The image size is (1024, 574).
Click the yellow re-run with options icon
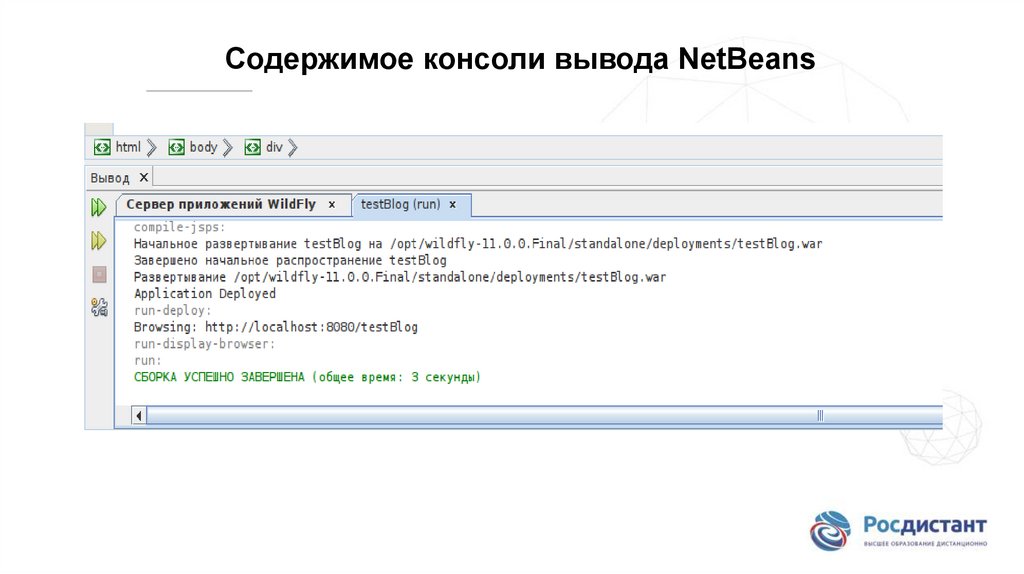click(98, 241)
